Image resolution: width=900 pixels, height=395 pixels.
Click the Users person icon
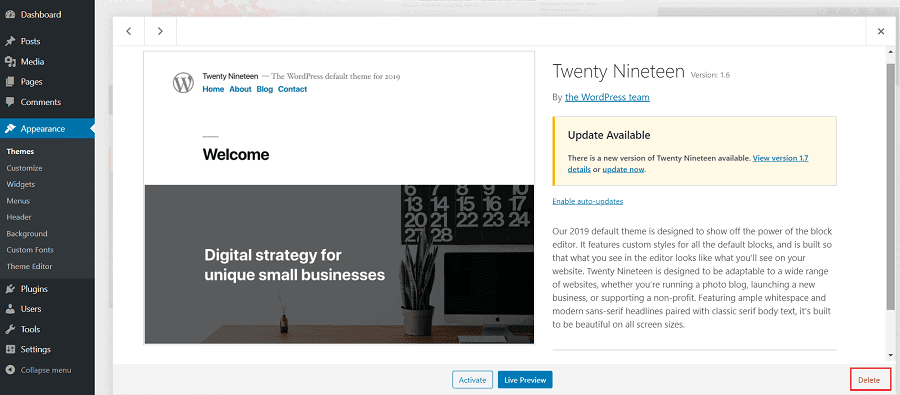pyautogui.click(x=10, y=309)
